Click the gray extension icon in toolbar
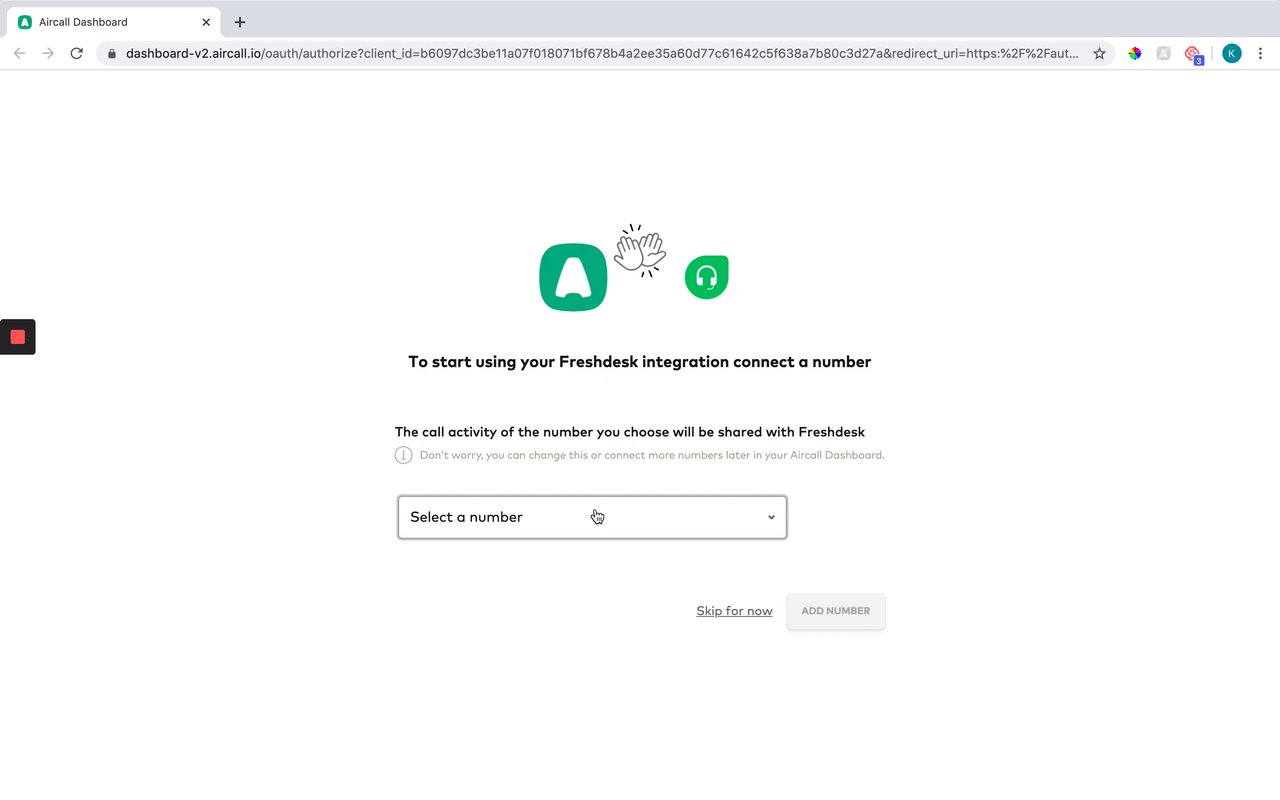Viewport: 1280px width, 800px height. (x=1164, y=53)
